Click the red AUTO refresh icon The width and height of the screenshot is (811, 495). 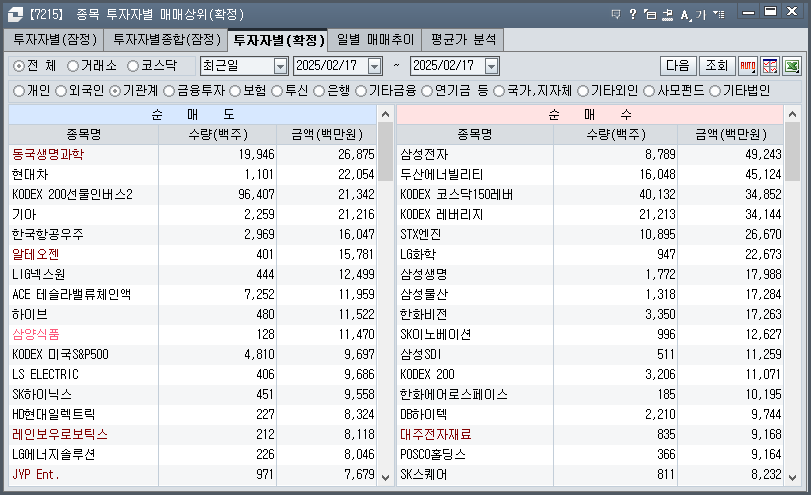pos(748,66)
